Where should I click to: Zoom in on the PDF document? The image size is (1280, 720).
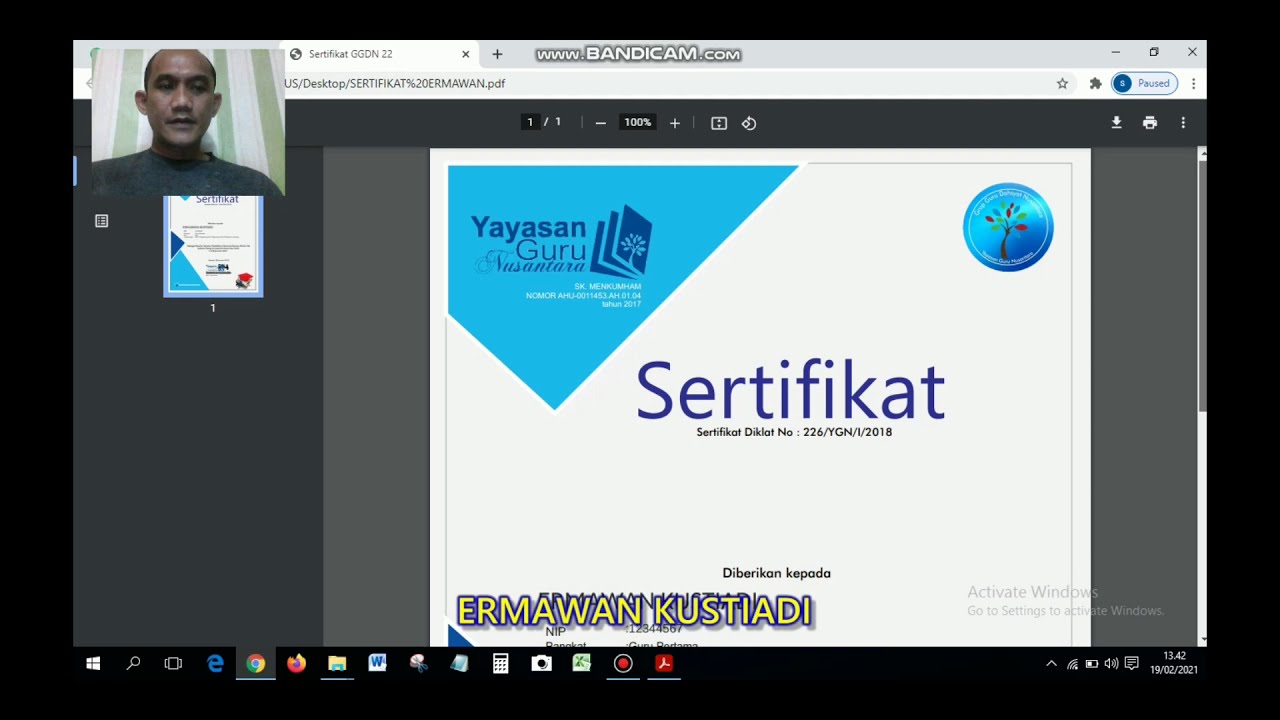[x=675, y=123]
